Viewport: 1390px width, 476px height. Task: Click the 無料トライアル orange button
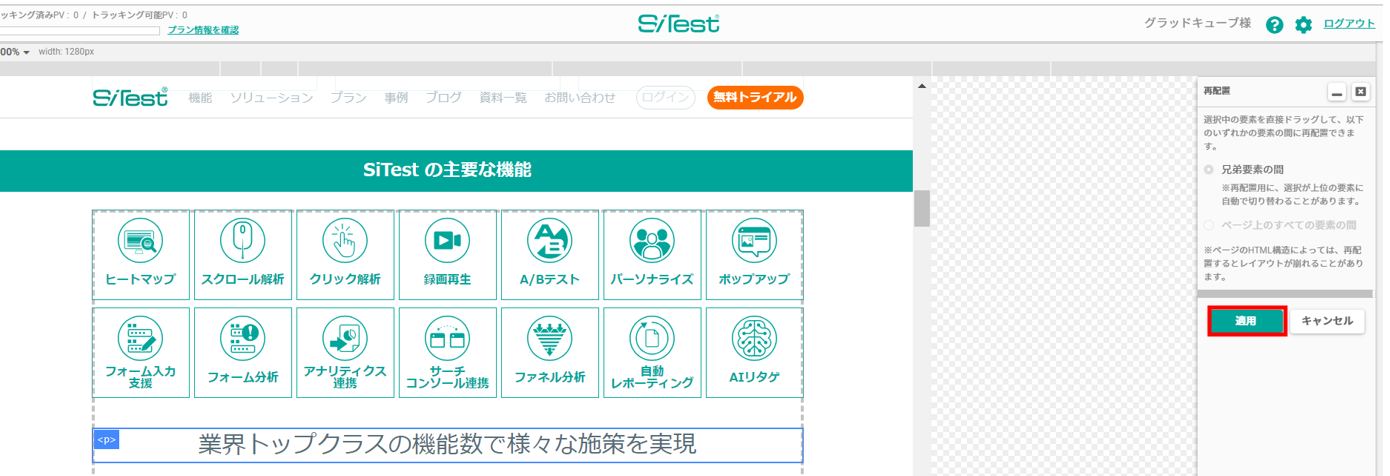(755, 98)
